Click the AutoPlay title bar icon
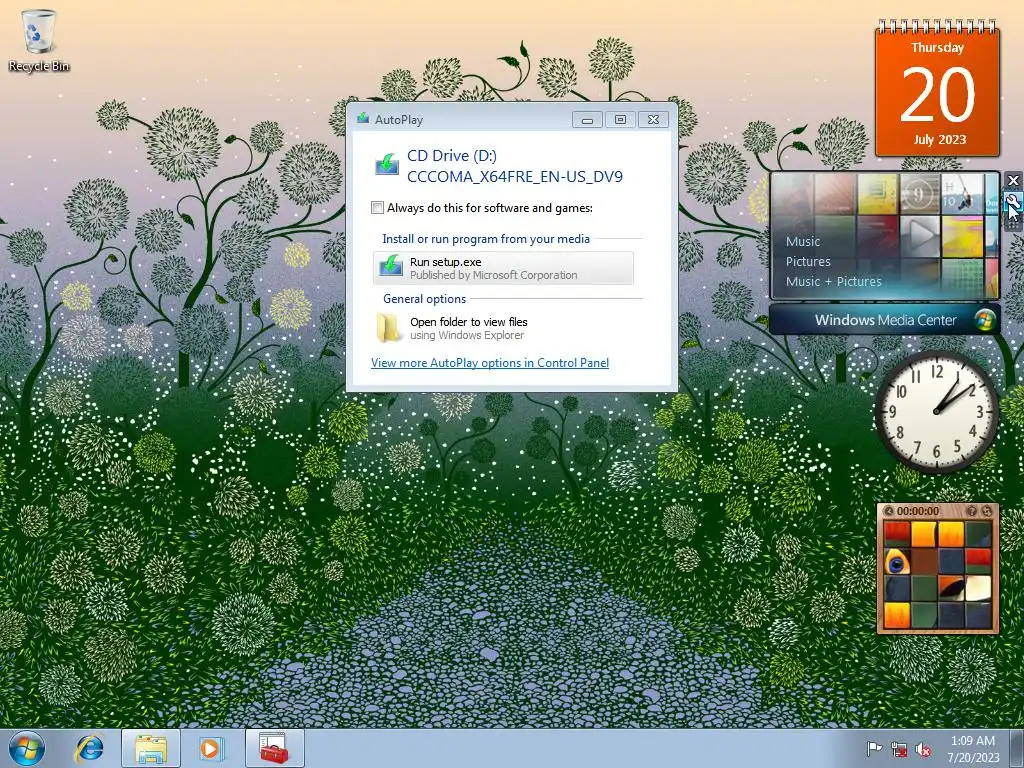Screen dimensions: 1024x768 (364, 119)
